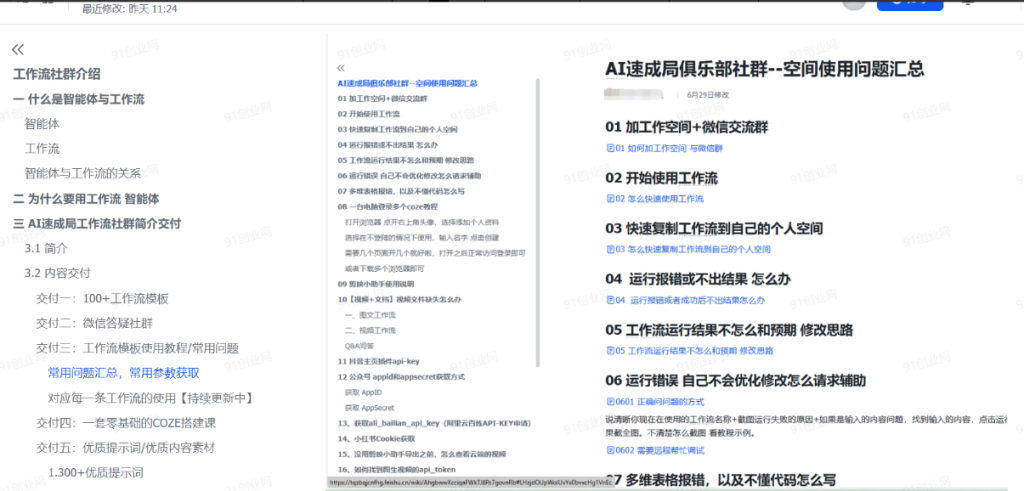Screen dimensions: 1024x491
Task: Select inner outline 05 工作流运行结果不怎么和预期 修改思路
Action: 406,160
